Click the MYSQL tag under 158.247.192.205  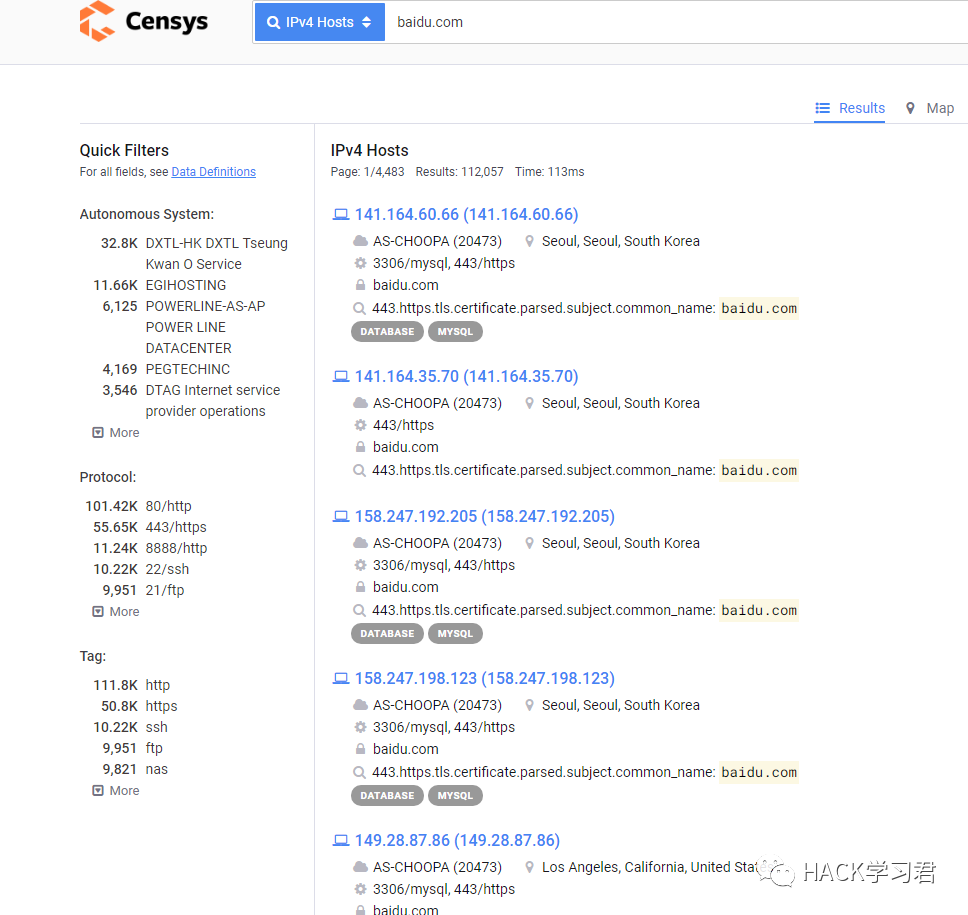point(455,633)
